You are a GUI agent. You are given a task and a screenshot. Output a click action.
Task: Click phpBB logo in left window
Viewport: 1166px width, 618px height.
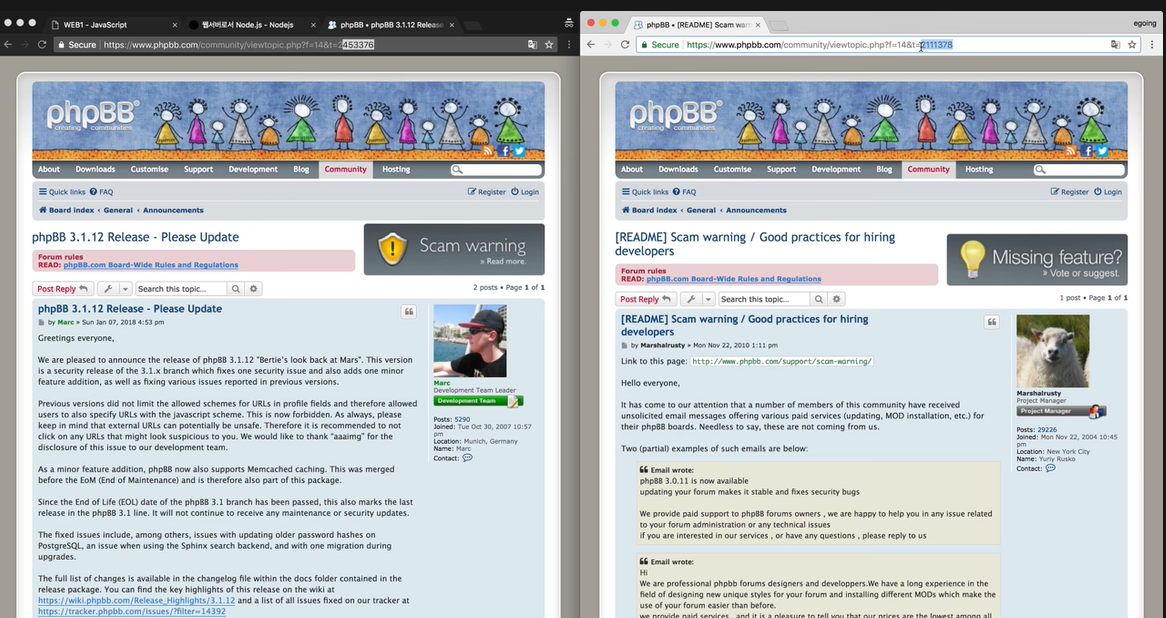click(91, 115)
